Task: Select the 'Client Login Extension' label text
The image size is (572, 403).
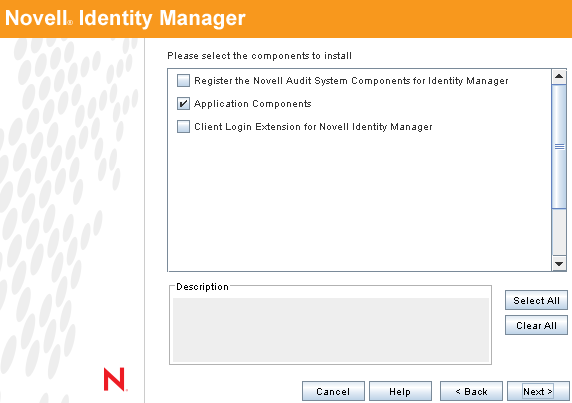Action: [x=313, y=127]
